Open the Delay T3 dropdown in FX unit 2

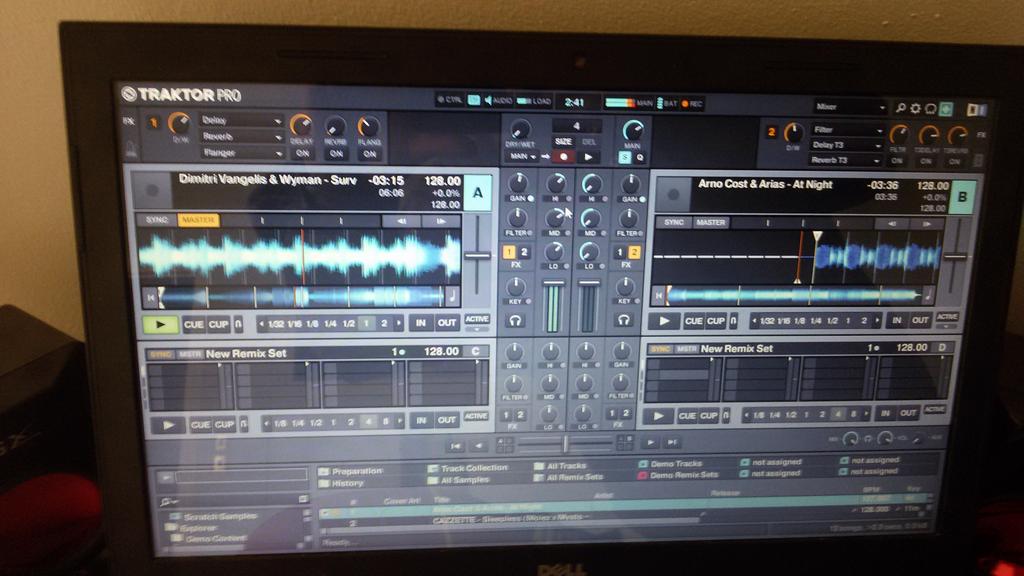tap(847, 145)
